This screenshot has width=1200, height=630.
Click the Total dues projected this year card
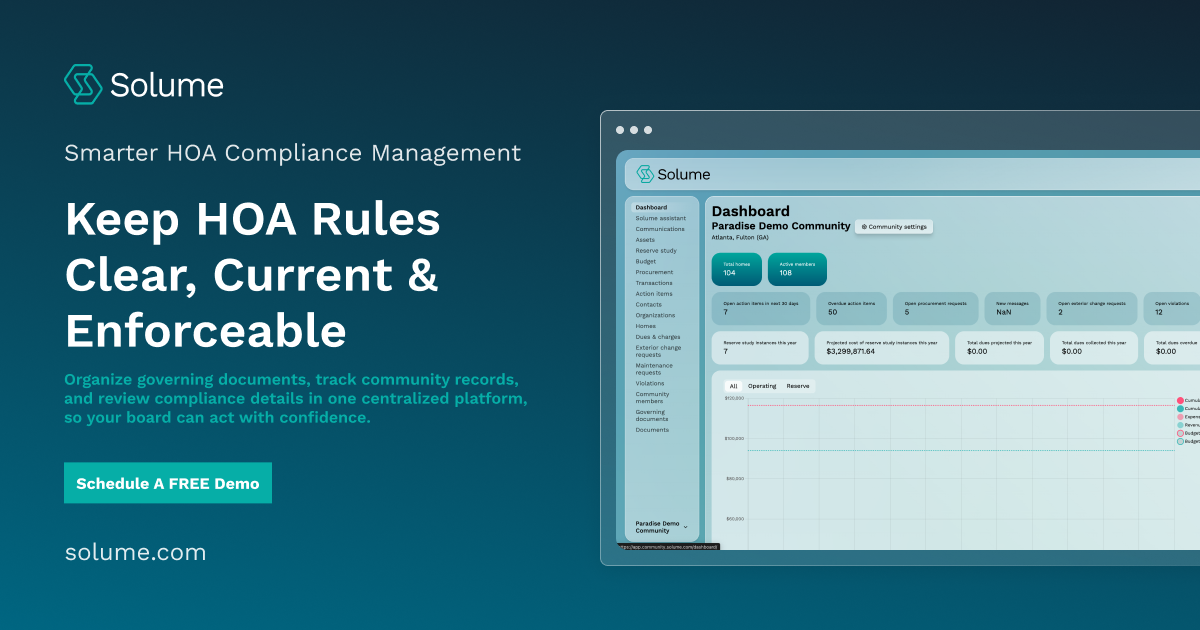[x=1000, y=347]
